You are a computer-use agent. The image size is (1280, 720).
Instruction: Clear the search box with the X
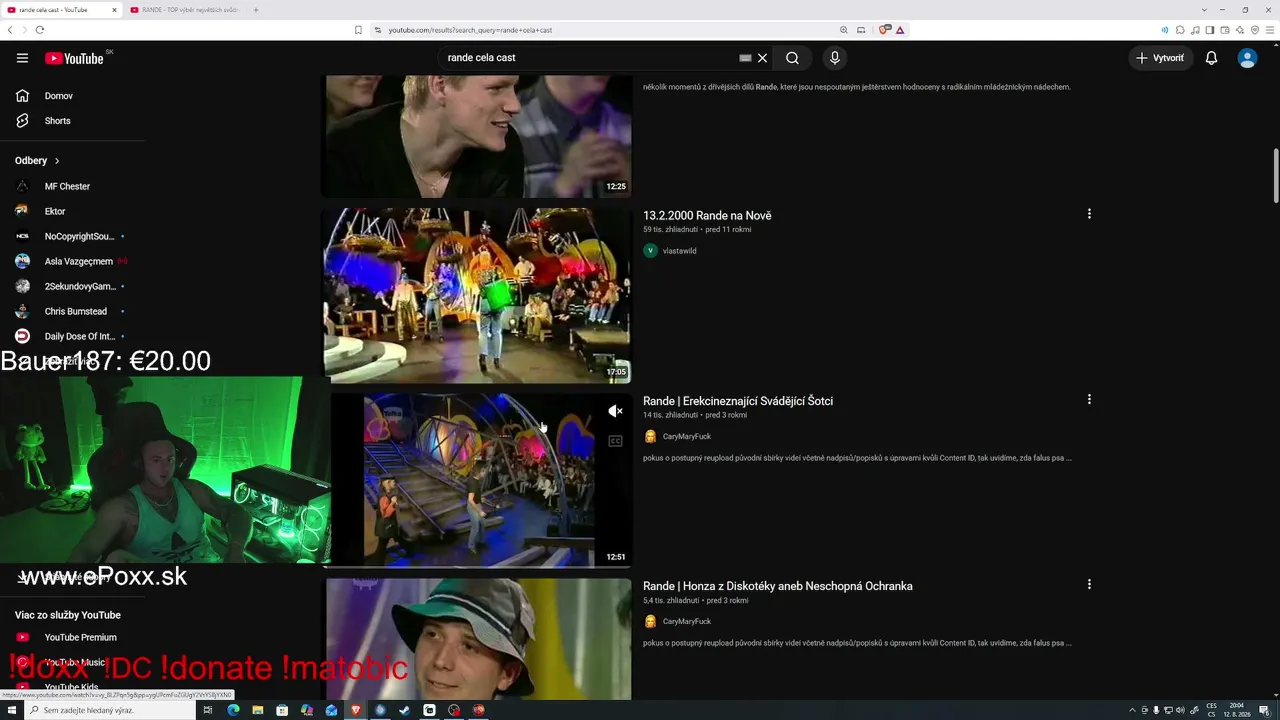(x=762, y=58)
